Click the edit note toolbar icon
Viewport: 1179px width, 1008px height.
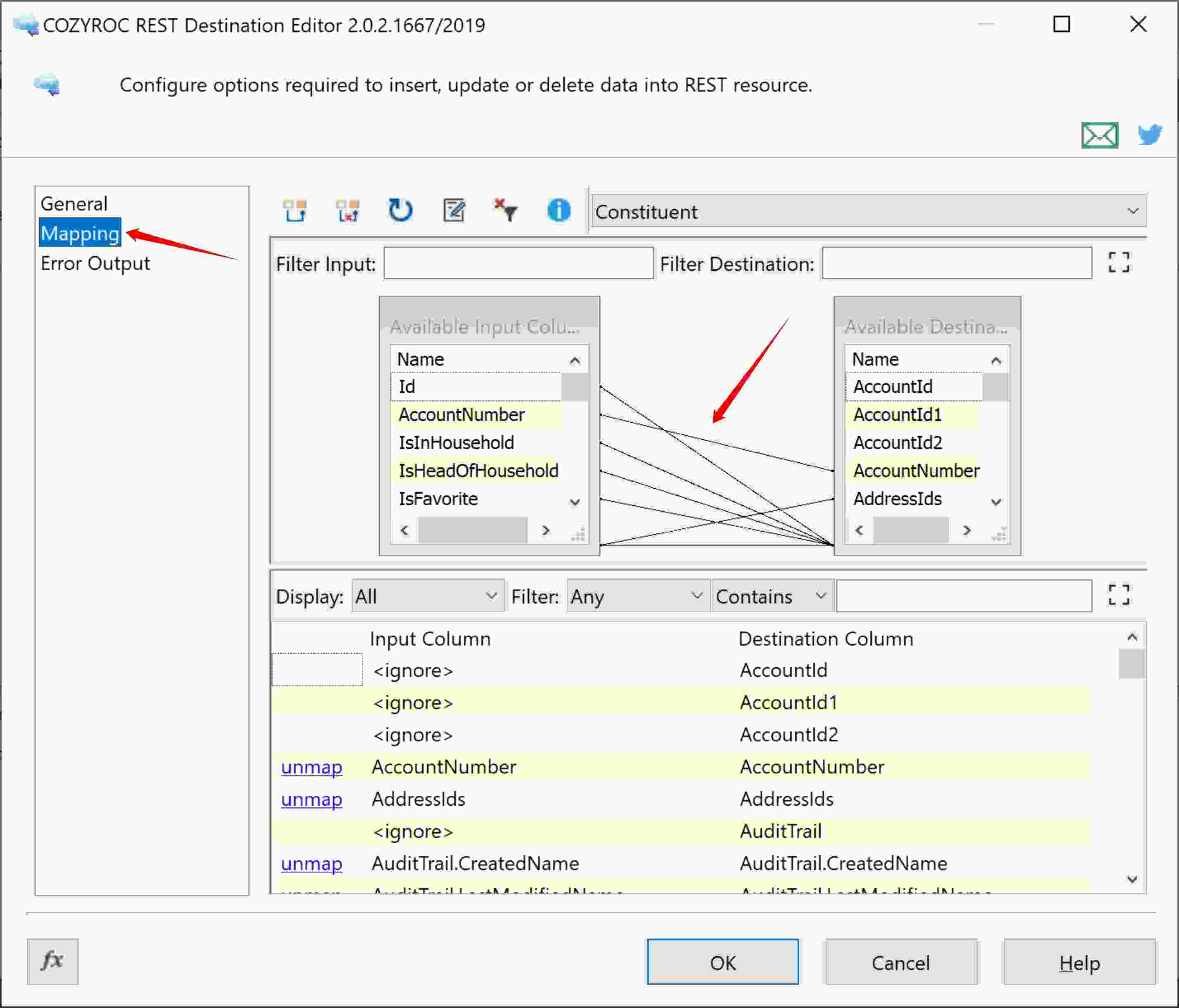pyautogui.click(x=454, y=211)
